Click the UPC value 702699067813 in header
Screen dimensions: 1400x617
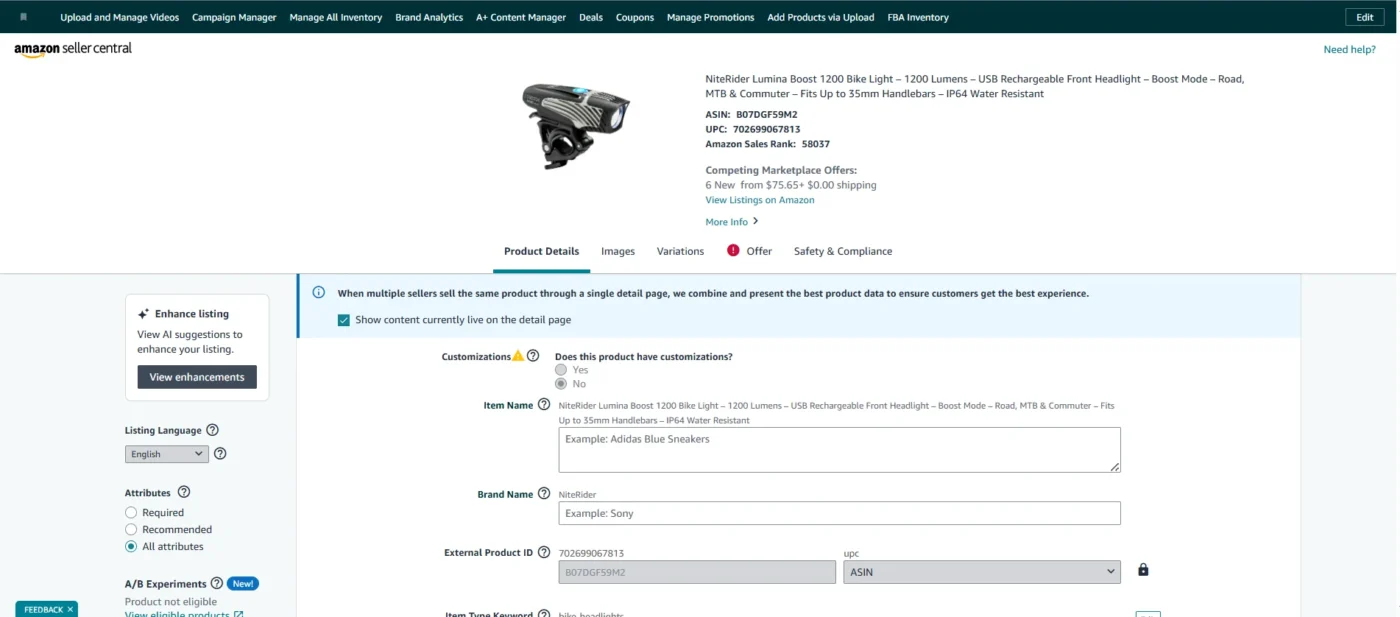tap(767, 129)
